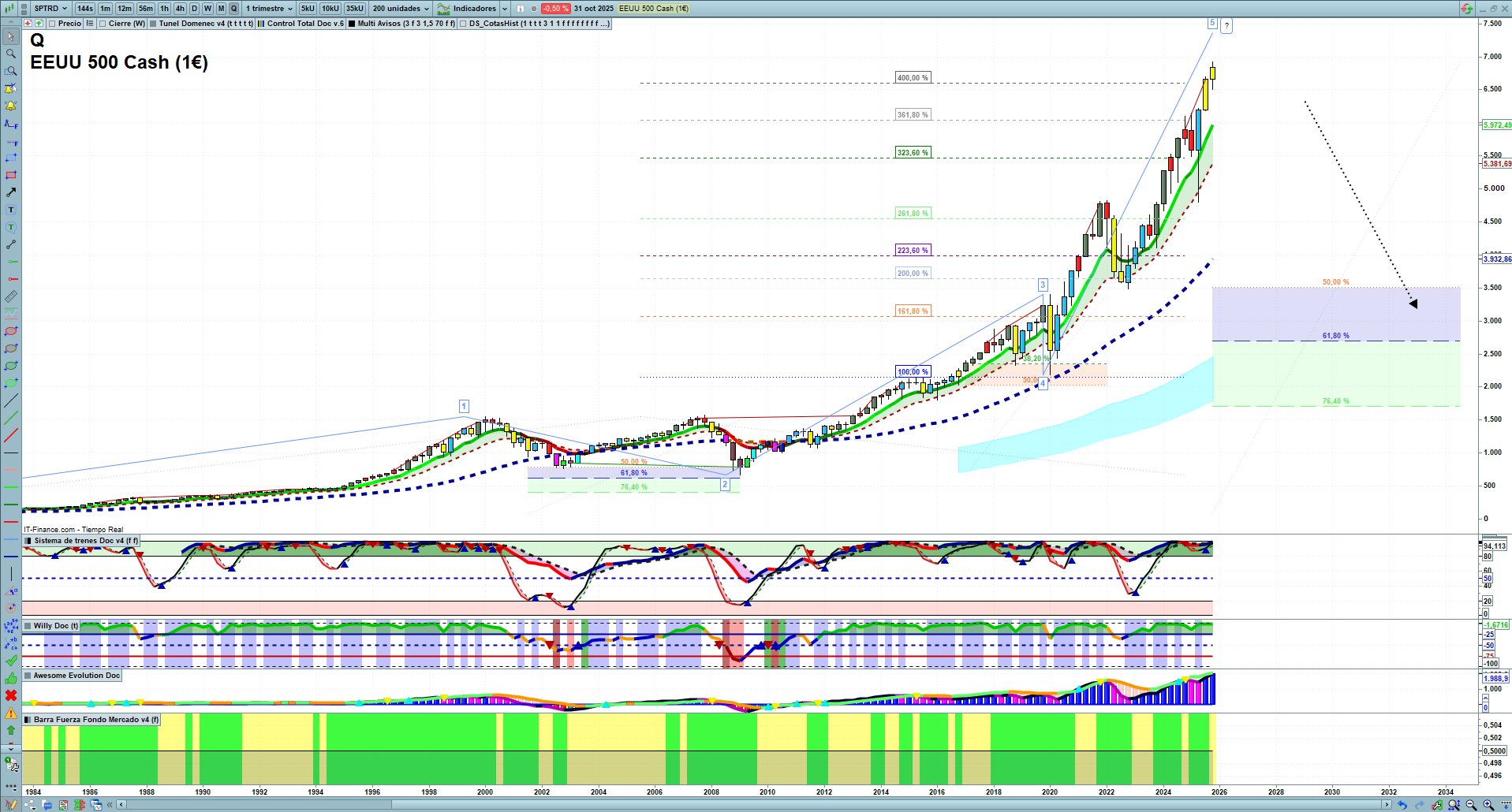Select the red diagonal line tool
1512x812 pixels.
(11, 435)
